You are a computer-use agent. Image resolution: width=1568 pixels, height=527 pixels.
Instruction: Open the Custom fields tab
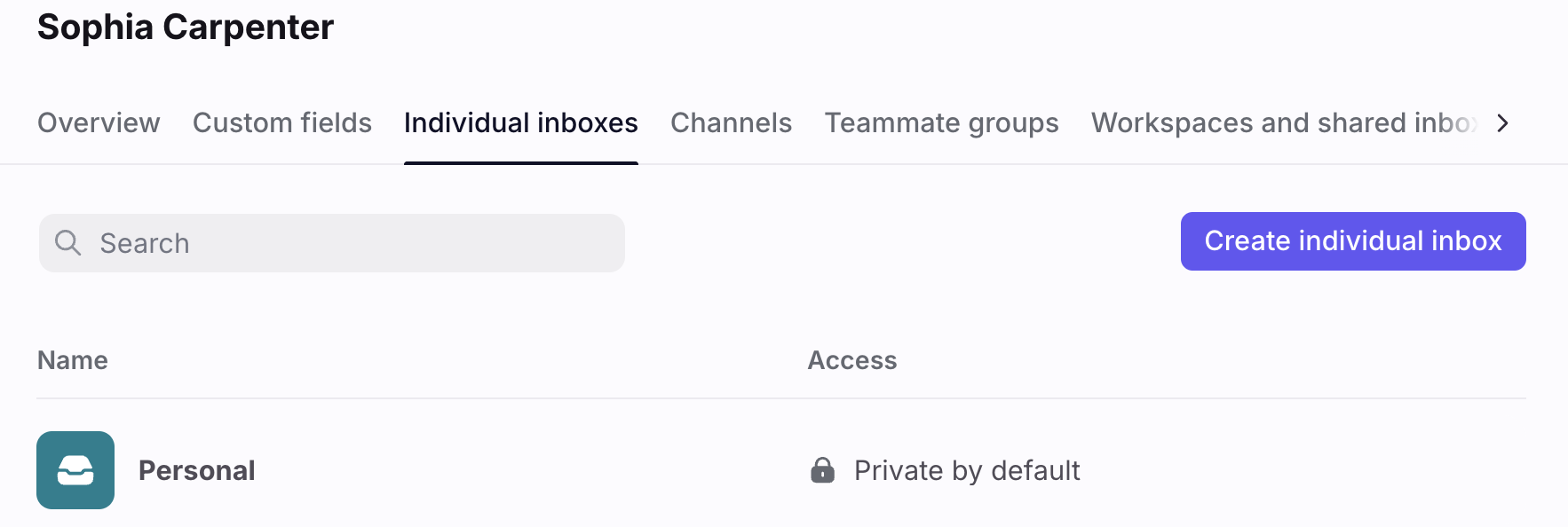282,122
